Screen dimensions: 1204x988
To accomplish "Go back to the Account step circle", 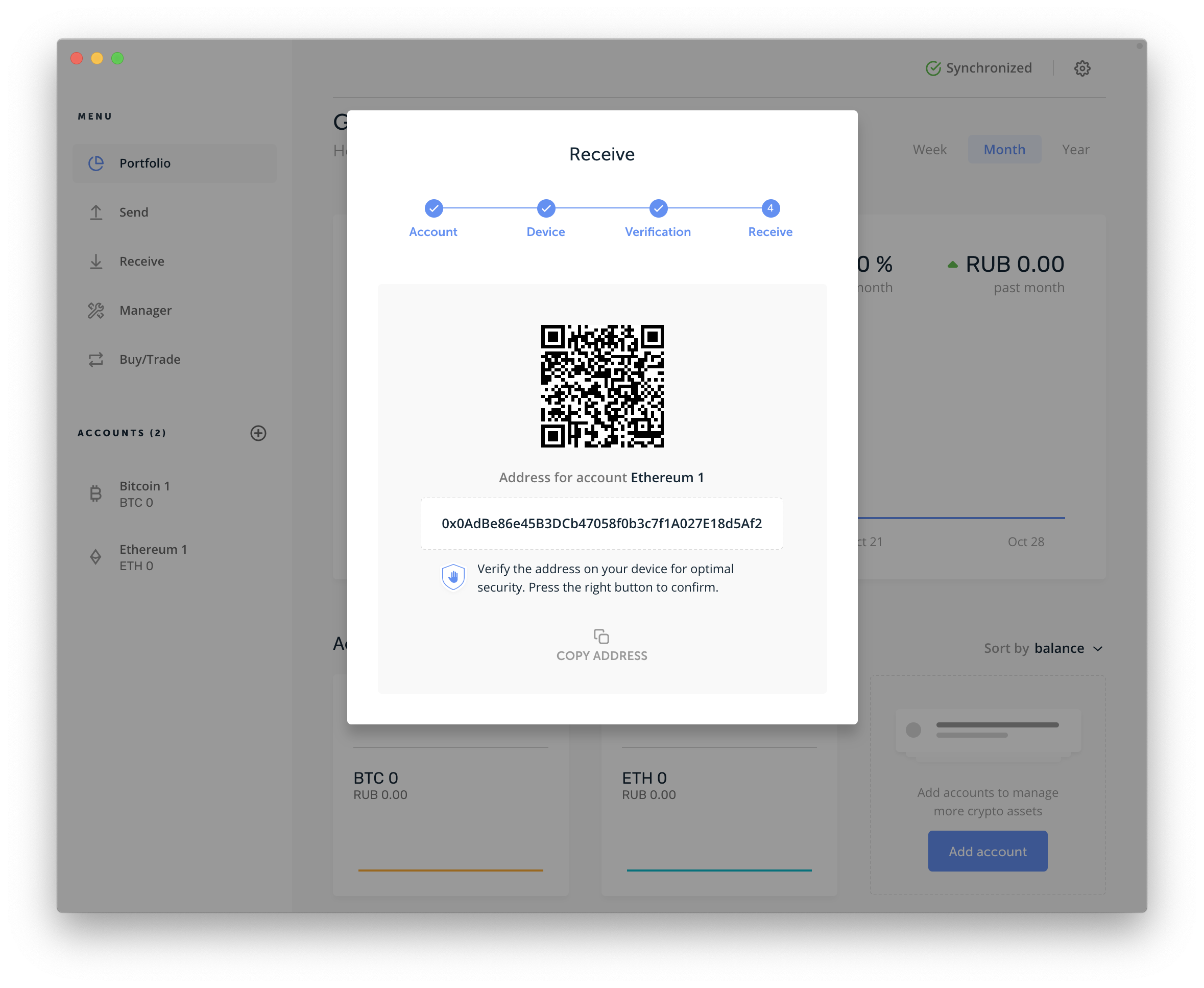I will click(434, 208).
